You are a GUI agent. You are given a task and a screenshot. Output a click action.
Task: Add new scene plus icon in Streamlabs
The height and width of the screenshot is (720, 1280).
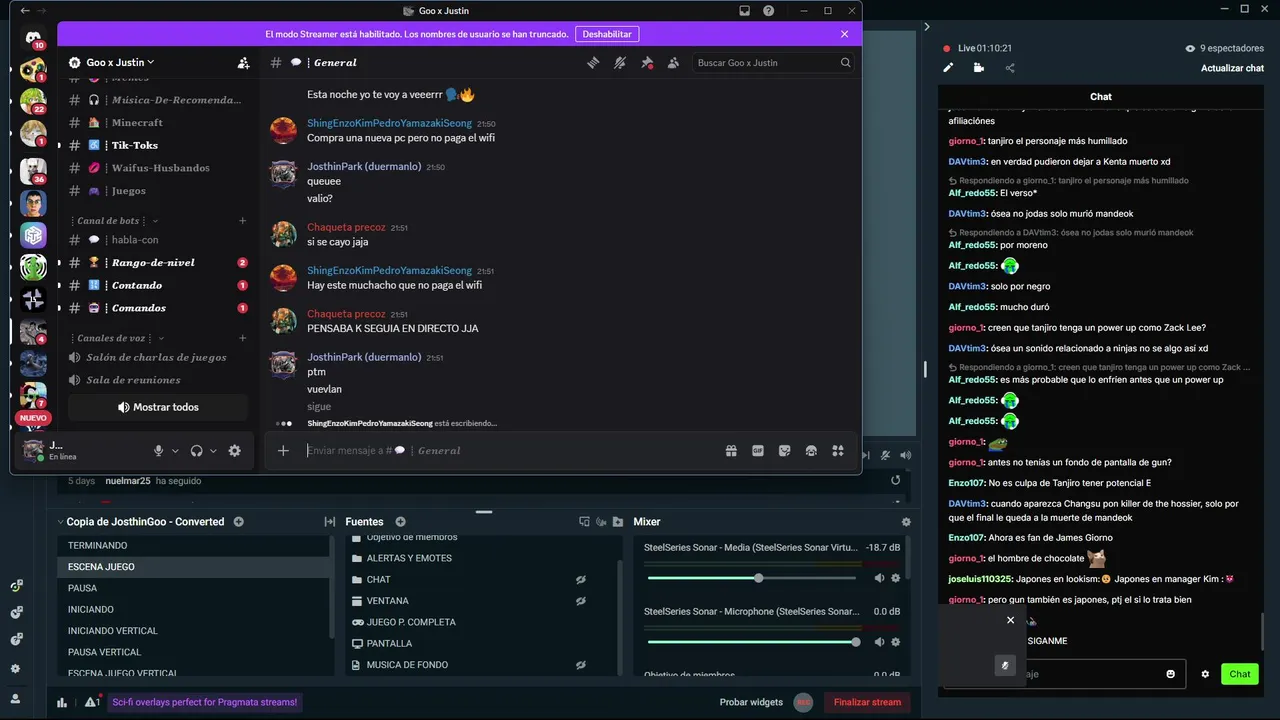(x=238, y=522)
